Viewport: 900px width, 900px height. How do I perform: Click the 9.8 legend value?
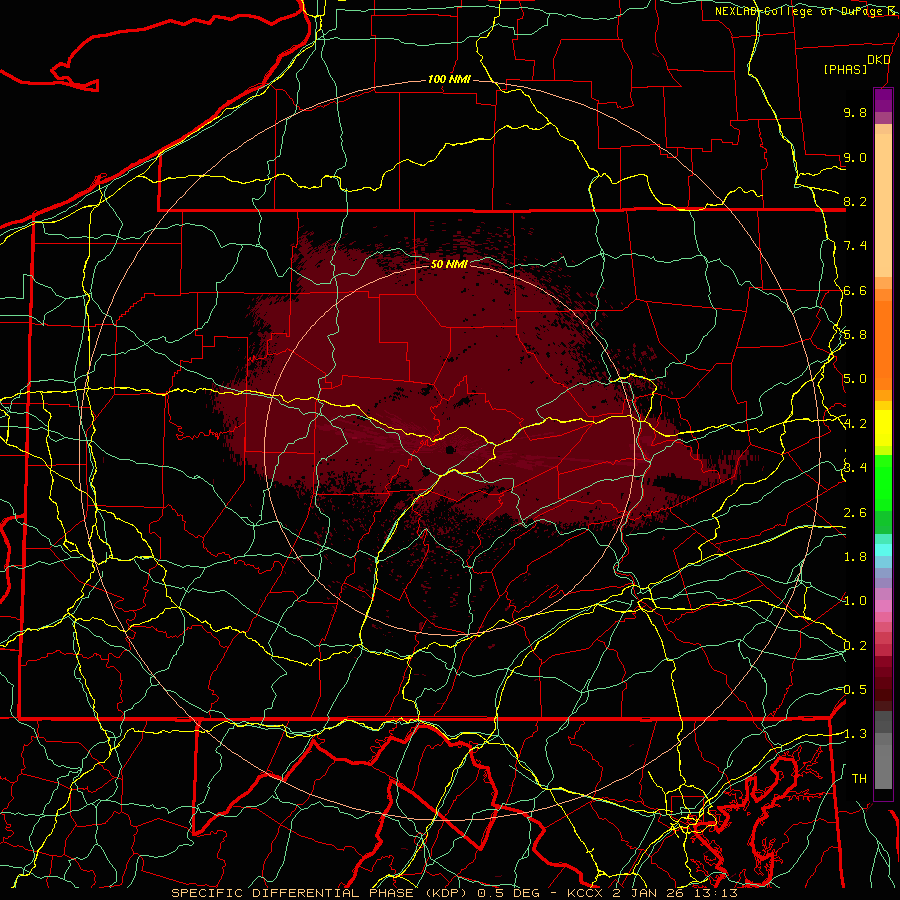(x=855, y=112)
